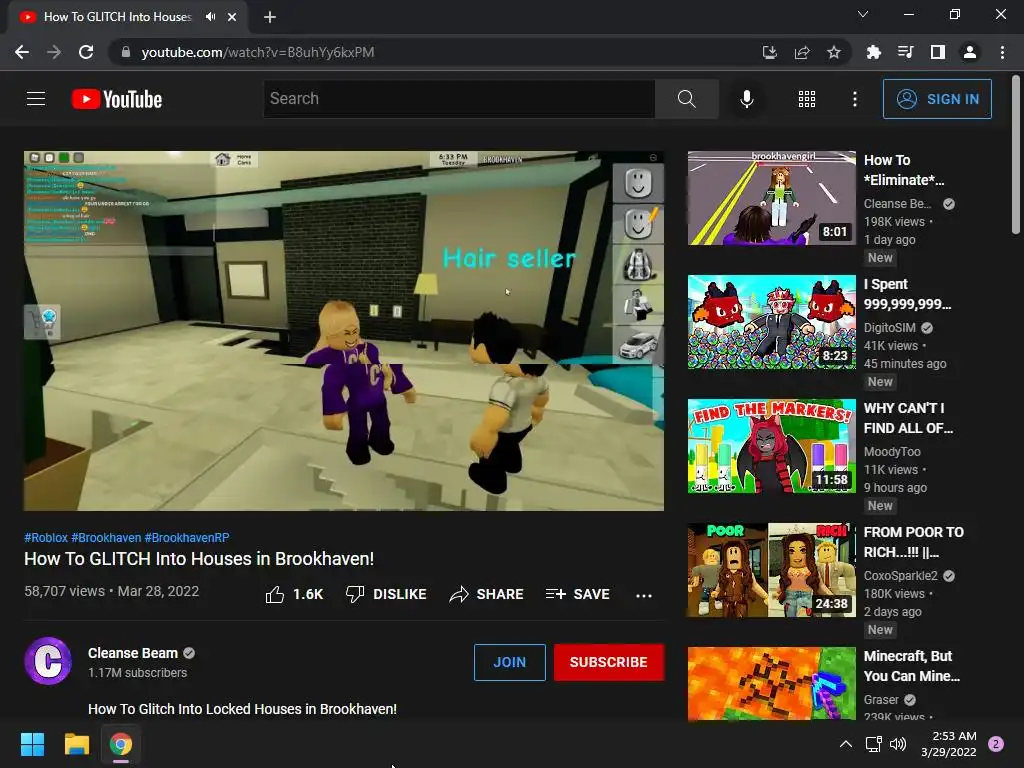Dislike the video

(387, 594)
